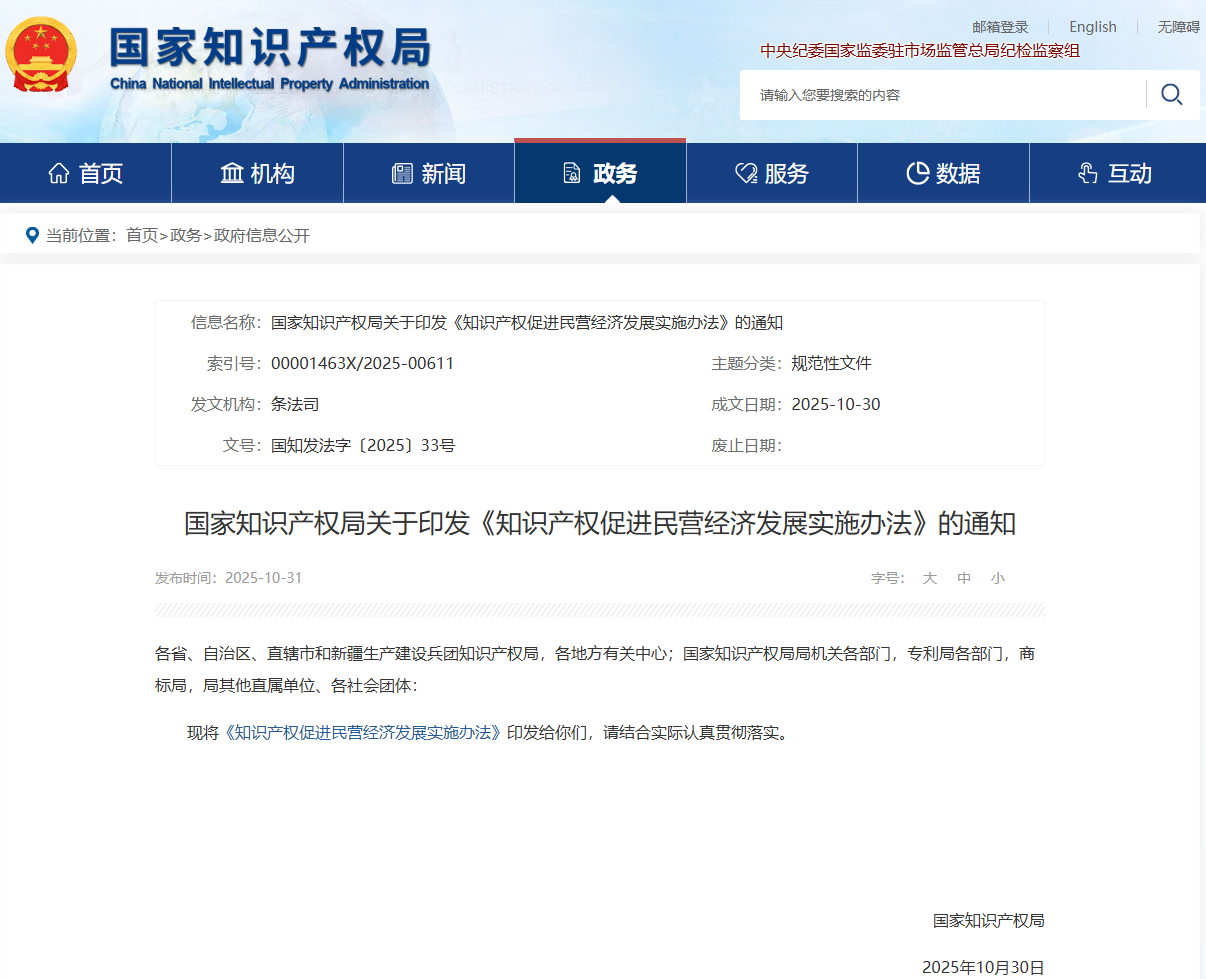Click the magnifier icon to search
The width and height of the screenshot is (1206, 979).
(x=1171, y=94)
